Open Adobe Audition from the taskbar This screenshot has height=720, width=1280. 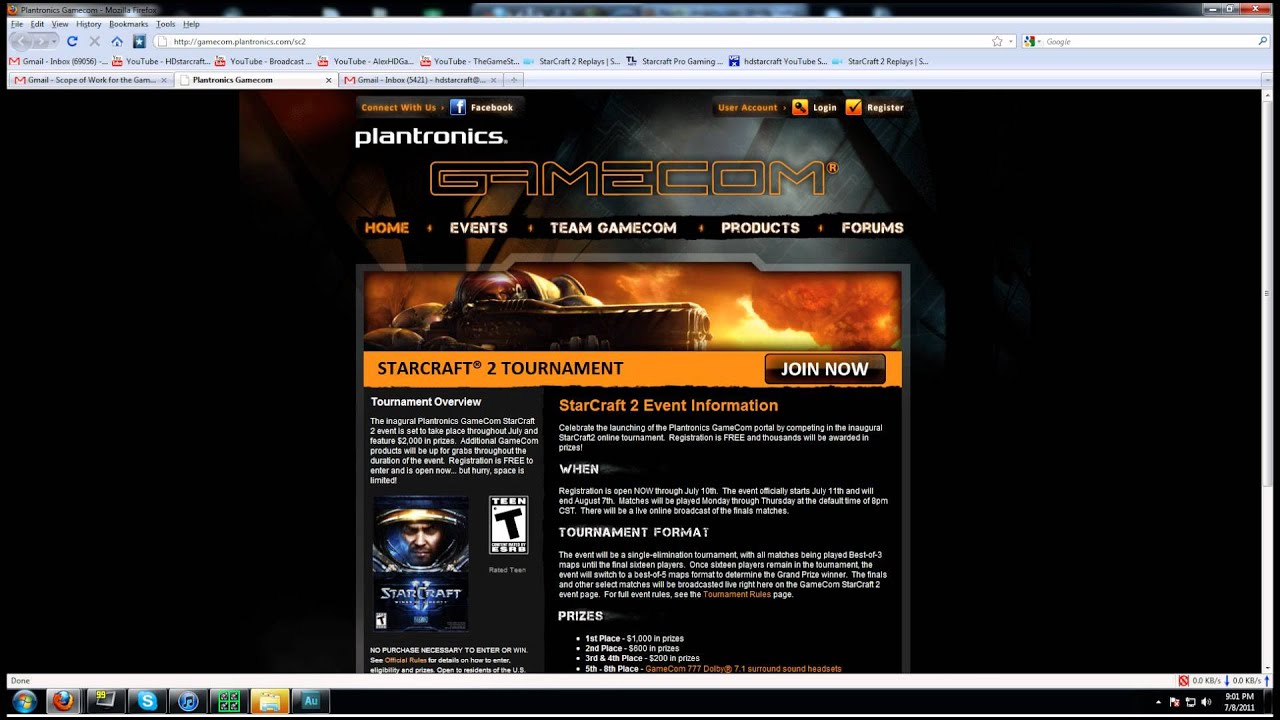point(311,701)
